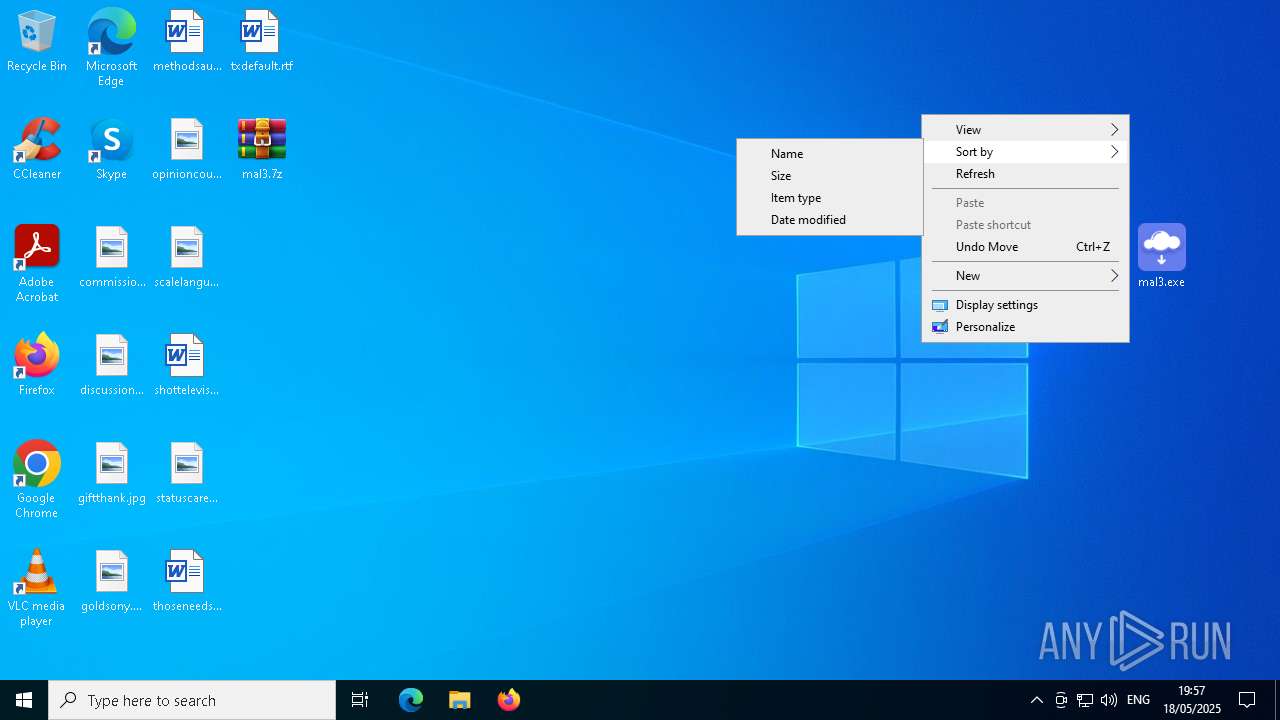The width and height of the screenshot is (1280, 720).
Task: Select the discussion... image file icon
Action: pyautogui.click(x=112, y=366)
